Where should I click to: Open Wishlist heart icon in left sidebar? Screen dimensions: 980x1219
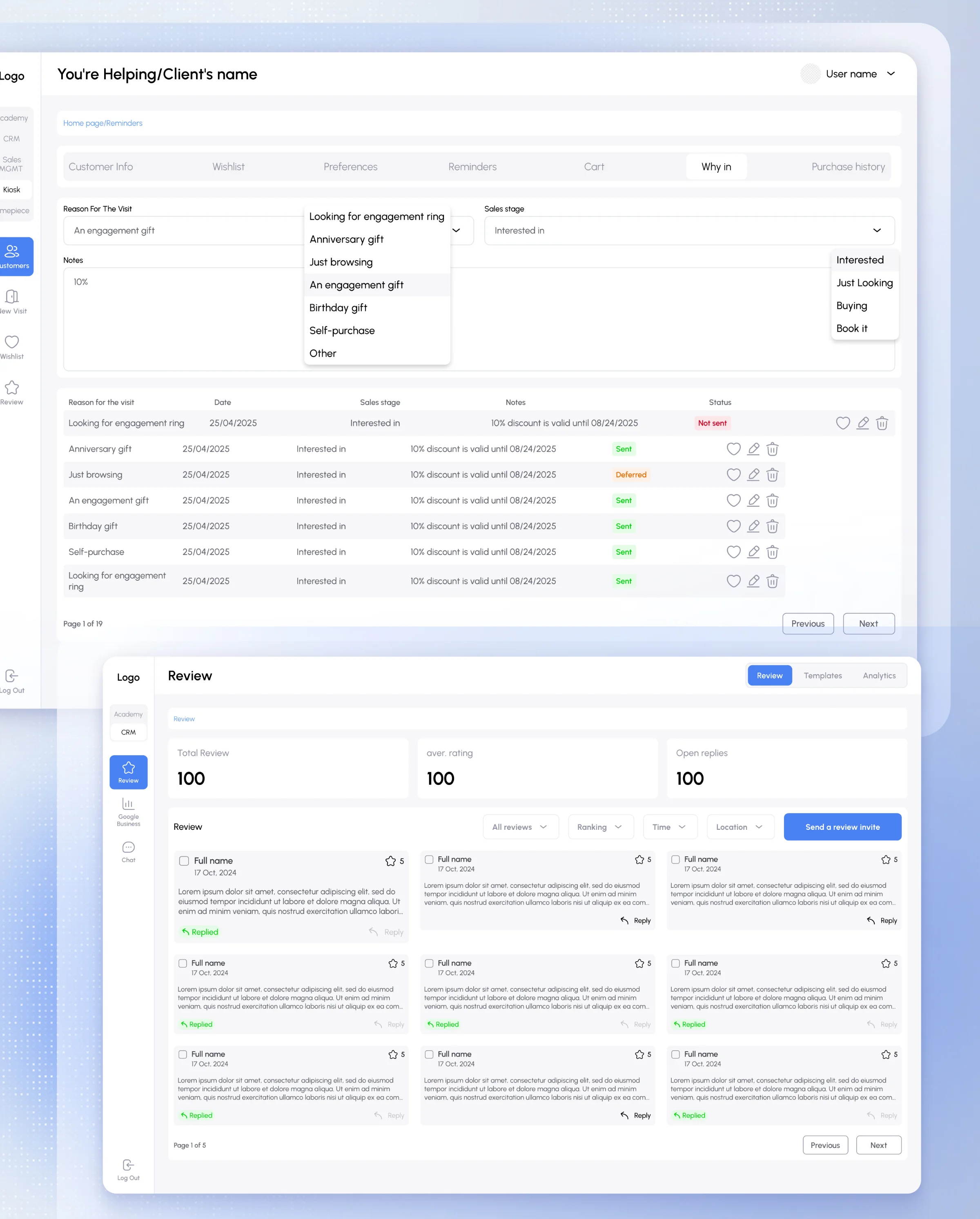12,347
